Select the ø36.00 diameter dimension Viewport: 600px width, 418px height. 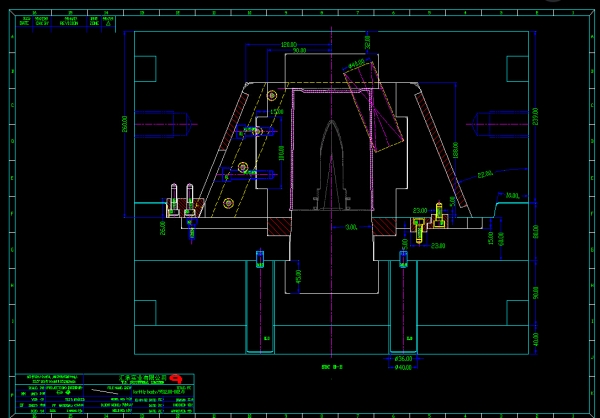click(x=403, y=359)
